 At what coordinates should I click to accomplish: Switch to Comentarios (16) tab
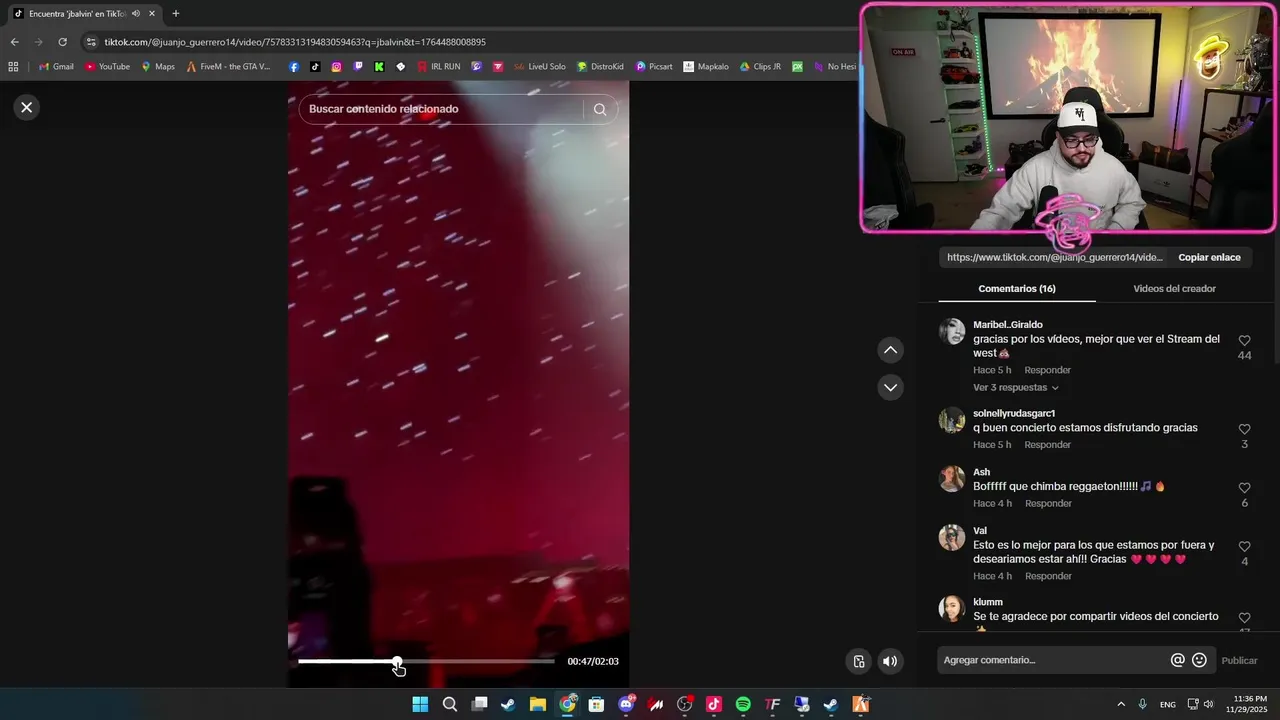1017,288
